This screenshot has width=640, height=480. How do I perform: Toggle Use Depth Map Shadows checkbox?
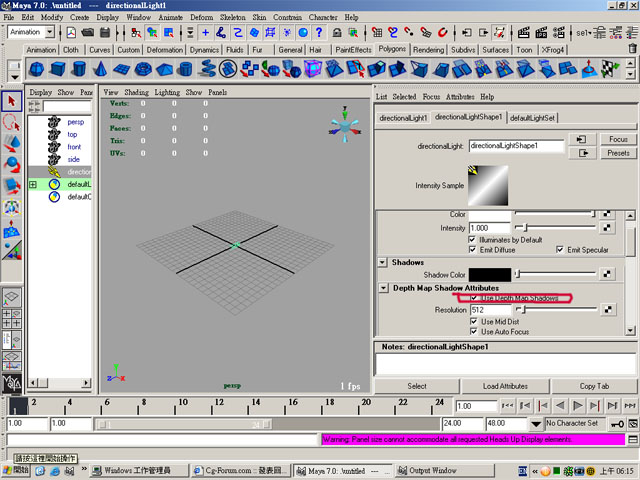tap(474, 298)
